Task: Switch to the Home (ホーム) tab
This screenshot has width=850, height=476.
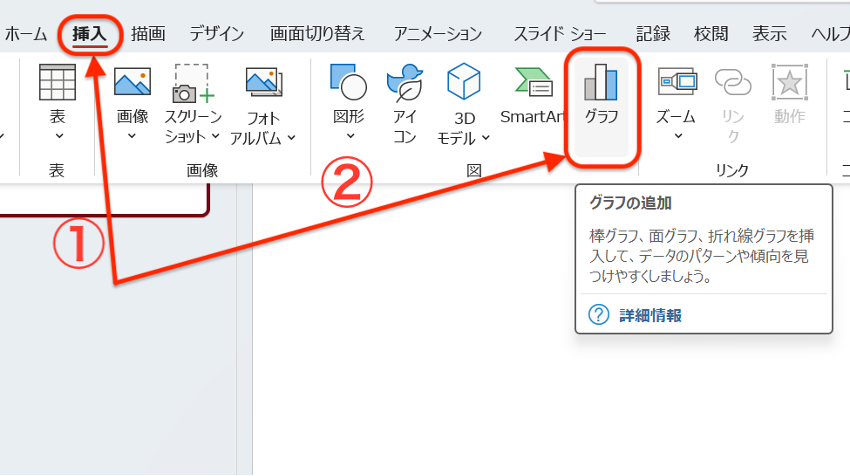Action: click(x=25, y=34)
